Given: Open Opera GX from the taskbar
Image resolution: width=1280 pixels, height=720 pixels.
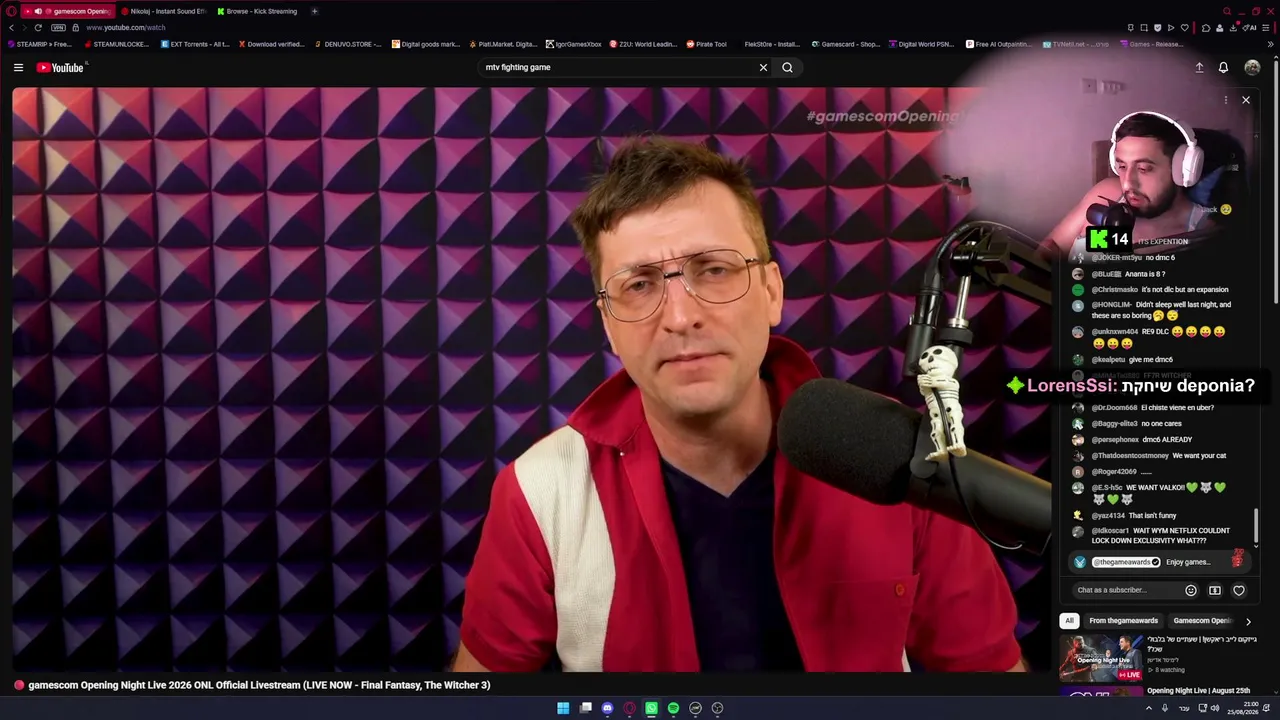Looking at the screenshot, I should click(629, 708).
